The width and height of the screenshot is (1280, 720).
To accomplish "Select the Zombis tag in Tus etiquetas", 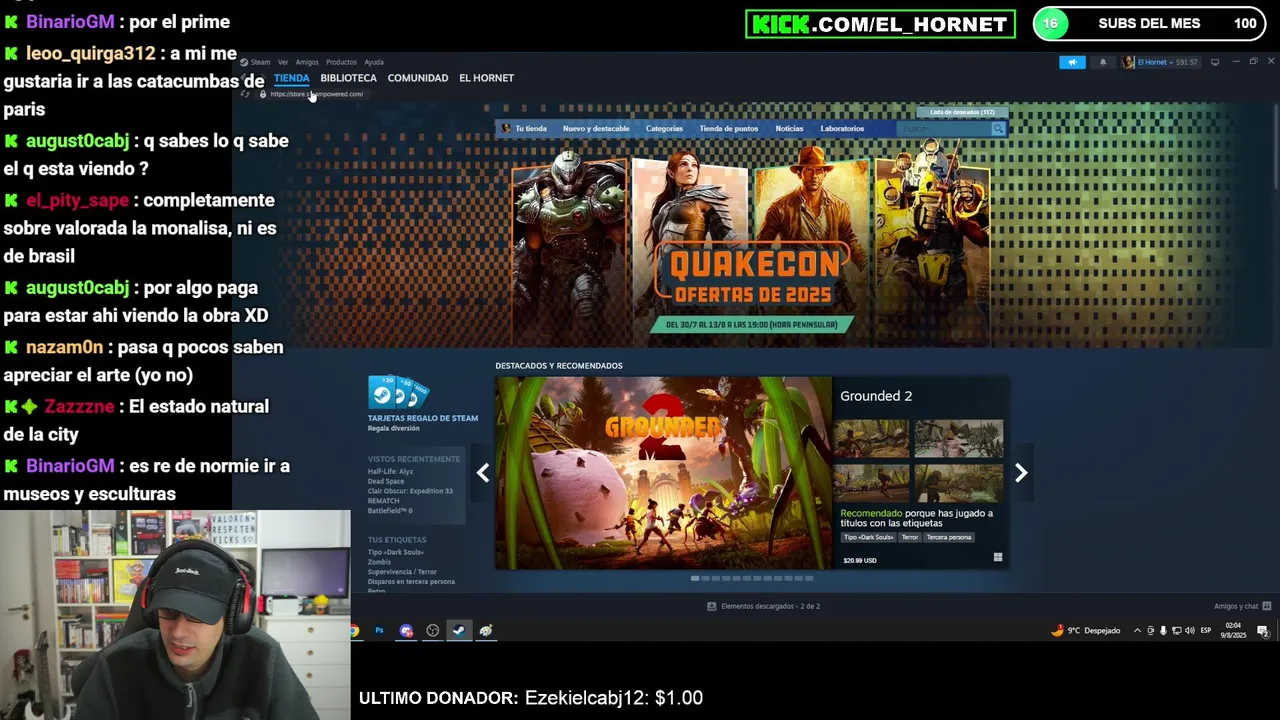I will (379, 562).
